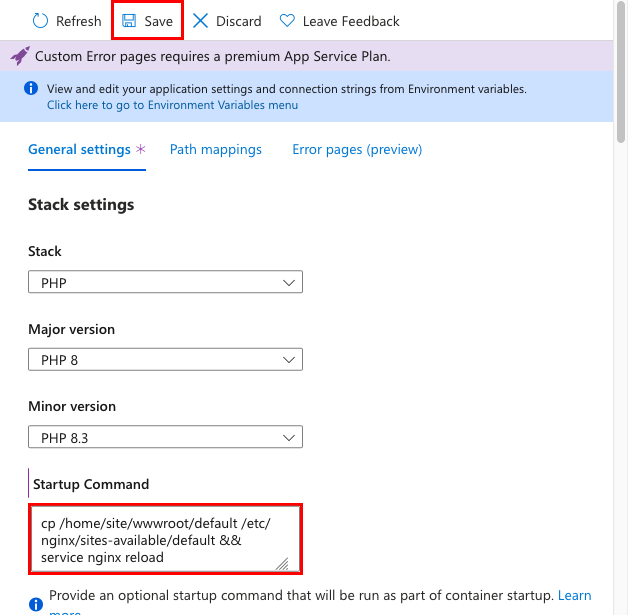Click the purple rocket premium icon
This screenshot has width=628, height=615.
(x=20, y=56)
